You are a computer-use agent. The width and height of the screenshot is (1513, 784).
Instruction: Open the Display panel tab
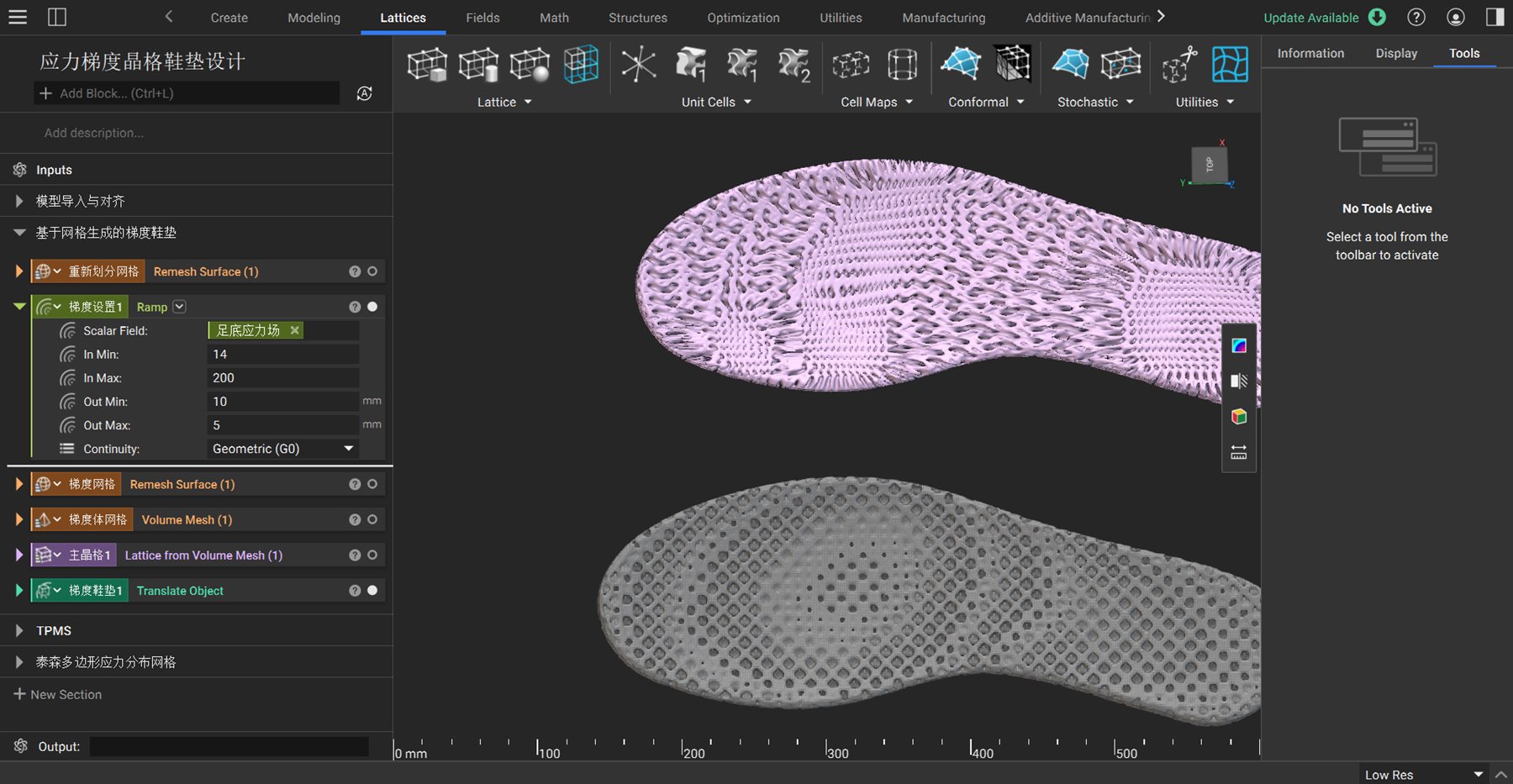[x=1396, y=53]
